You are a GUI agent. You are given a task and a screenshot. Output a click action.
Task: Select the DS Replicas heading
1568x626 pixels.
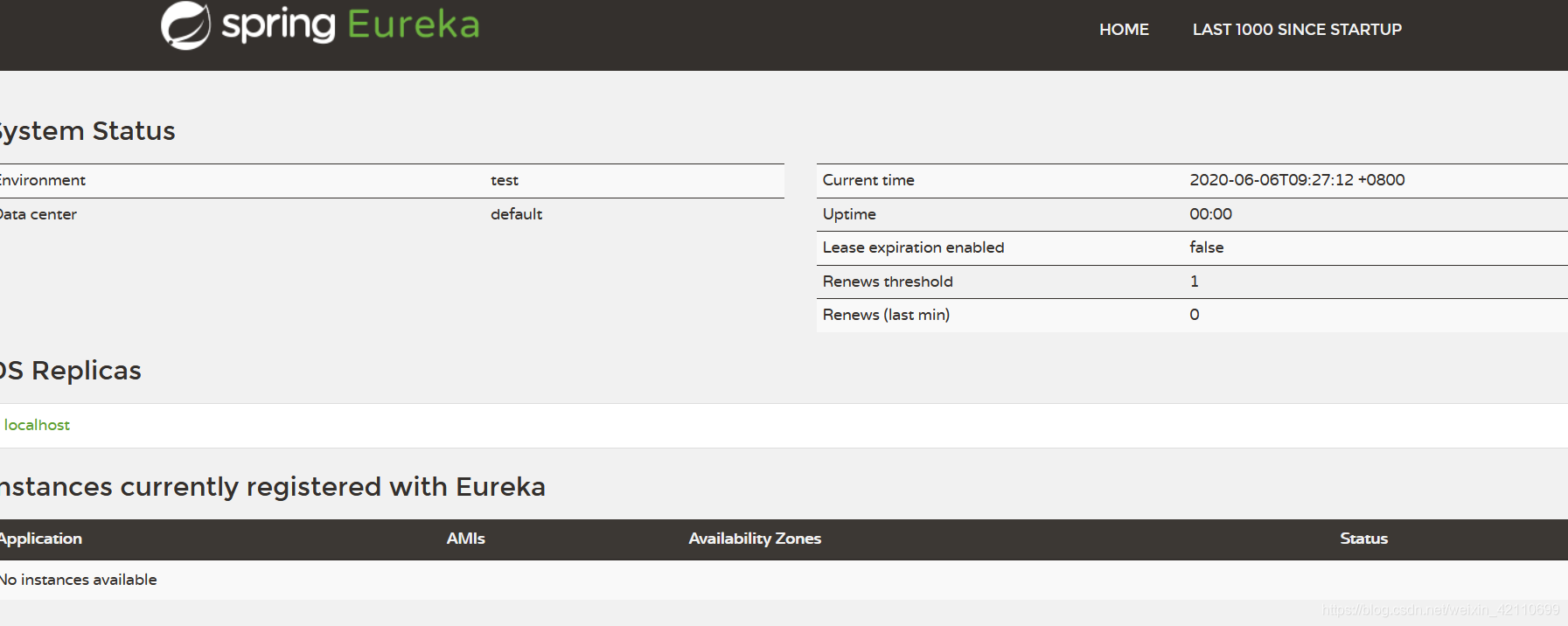[70, 371]
